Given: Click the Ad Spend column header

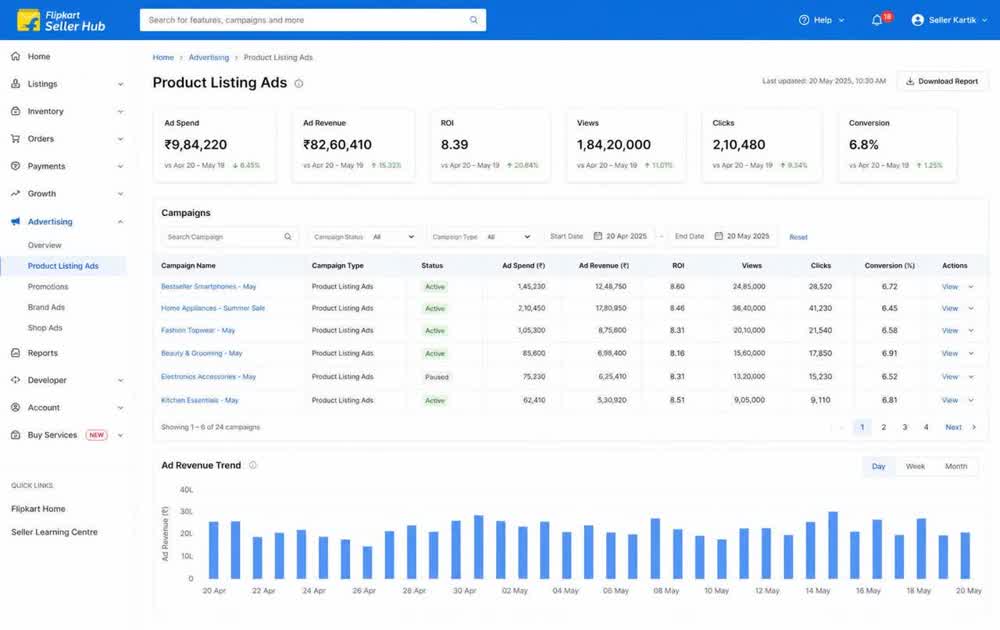Looking at the screenshot, I should [x=523, y=265].
